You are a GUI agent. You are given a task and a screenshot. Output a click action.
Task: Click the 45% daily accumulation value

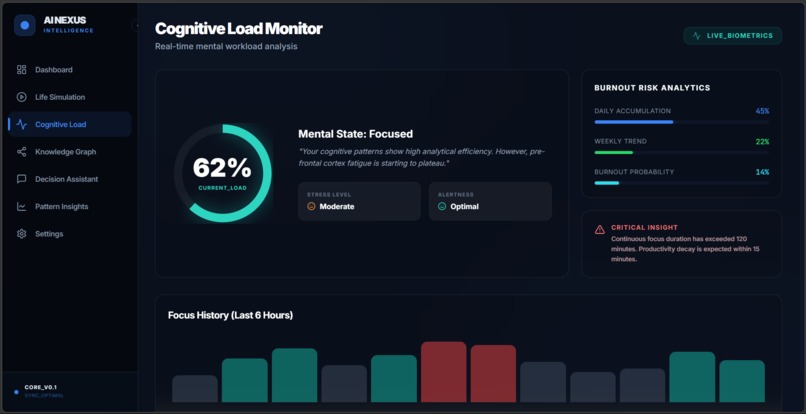point(762,111)
